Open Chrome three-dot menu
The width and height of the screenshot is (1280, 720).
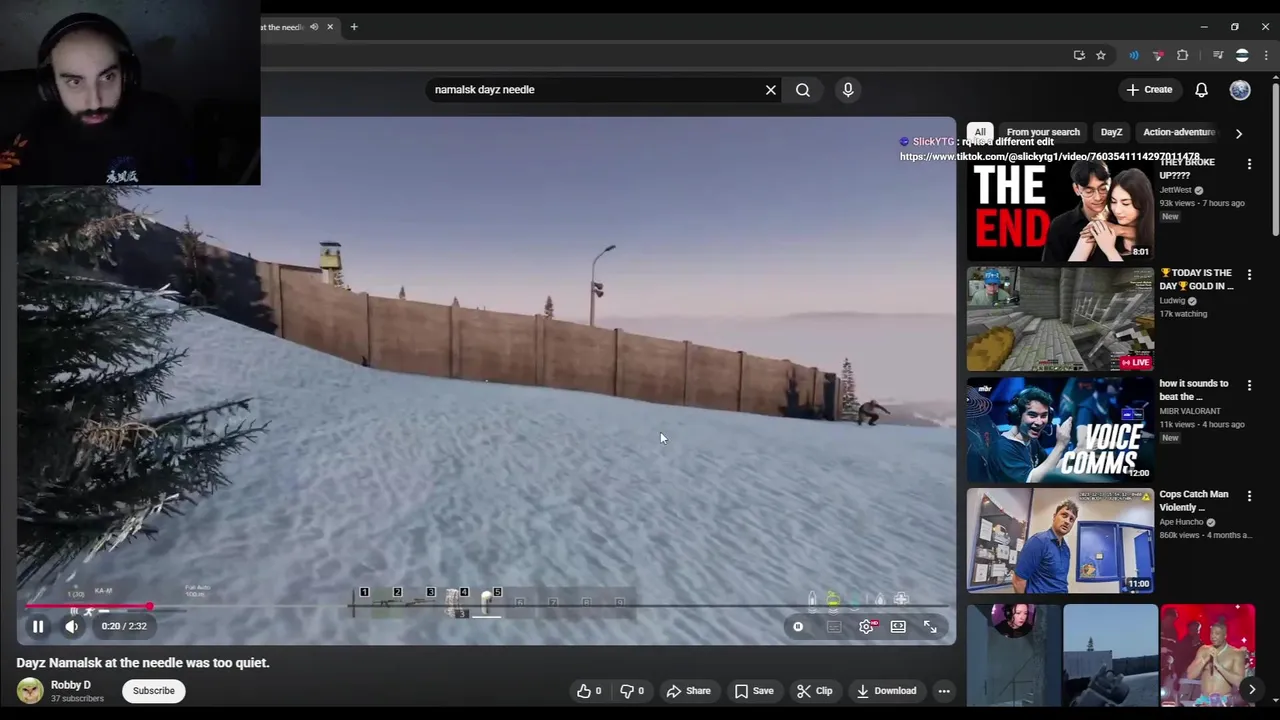click(x=1266, y=55)
